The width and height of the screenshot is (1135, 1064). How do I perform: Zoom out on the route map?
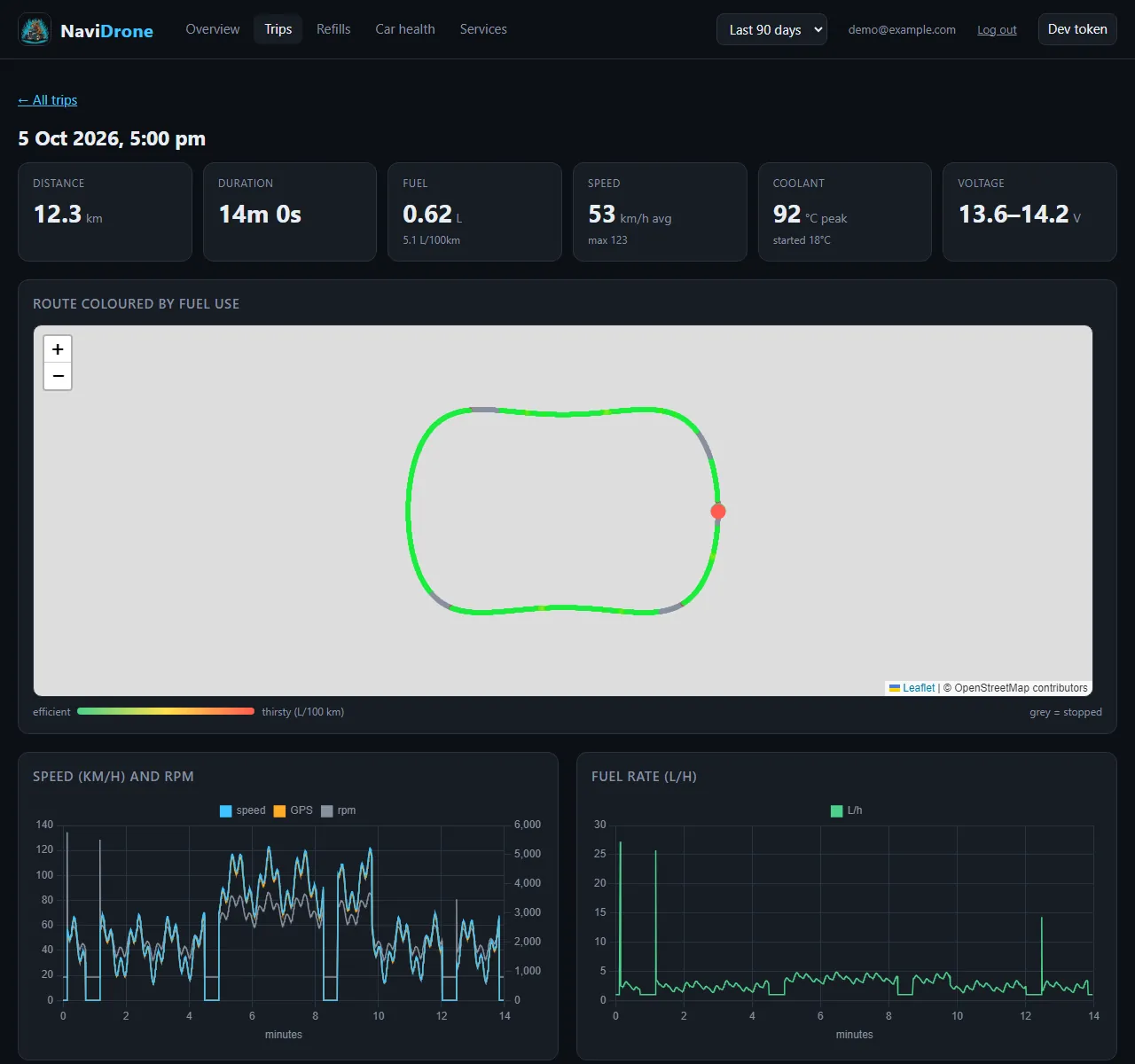point(58,377)
